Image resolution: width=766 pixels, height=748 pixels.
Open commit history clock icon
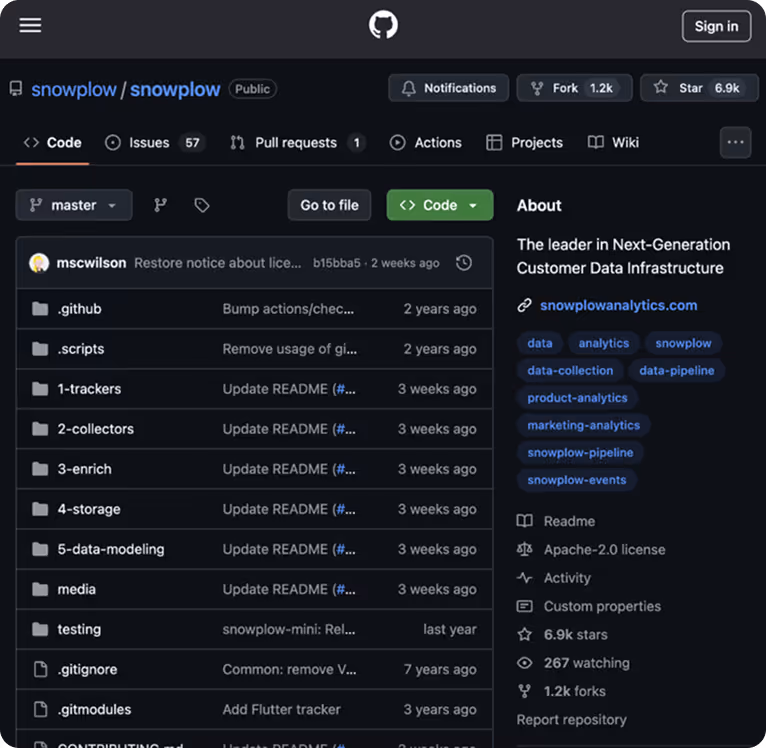464,263
